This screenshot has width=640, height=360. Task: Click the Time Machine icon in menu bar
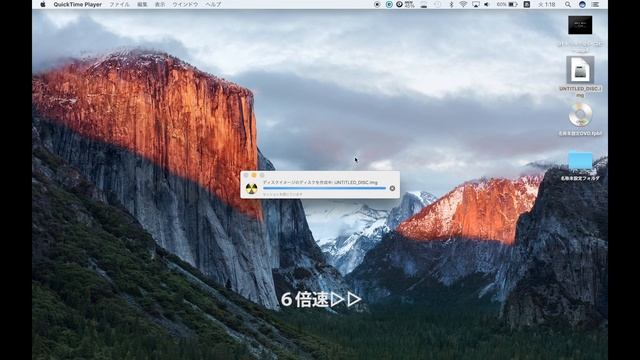438,4
